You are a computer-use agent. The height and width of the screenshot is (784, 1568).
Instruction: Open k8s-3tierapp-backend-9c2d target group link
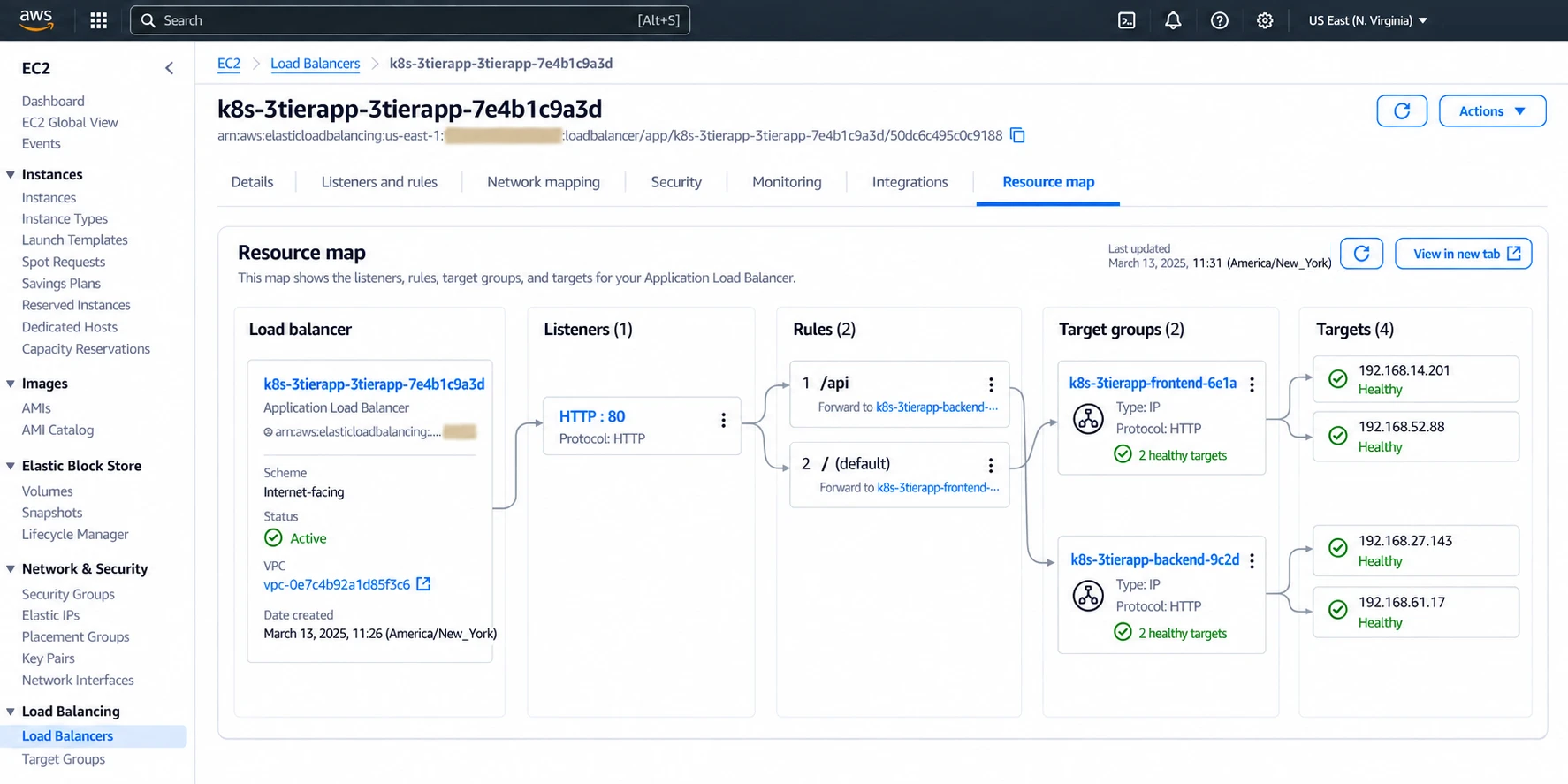tap(1154, 559)
